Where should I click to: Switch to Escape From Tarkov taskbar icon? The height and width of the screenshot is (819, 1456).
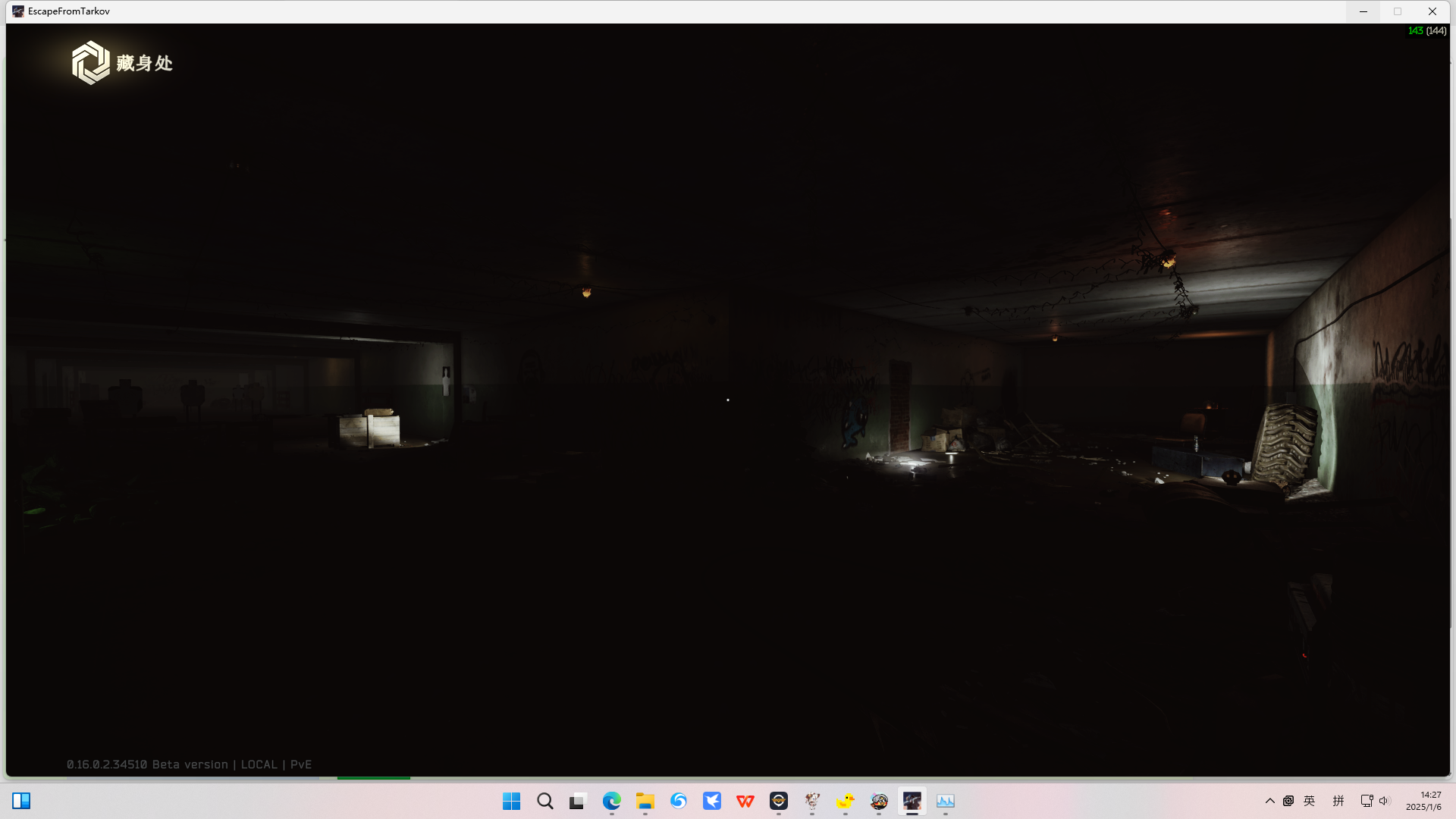pyautogui.click(x=912, y=801)
